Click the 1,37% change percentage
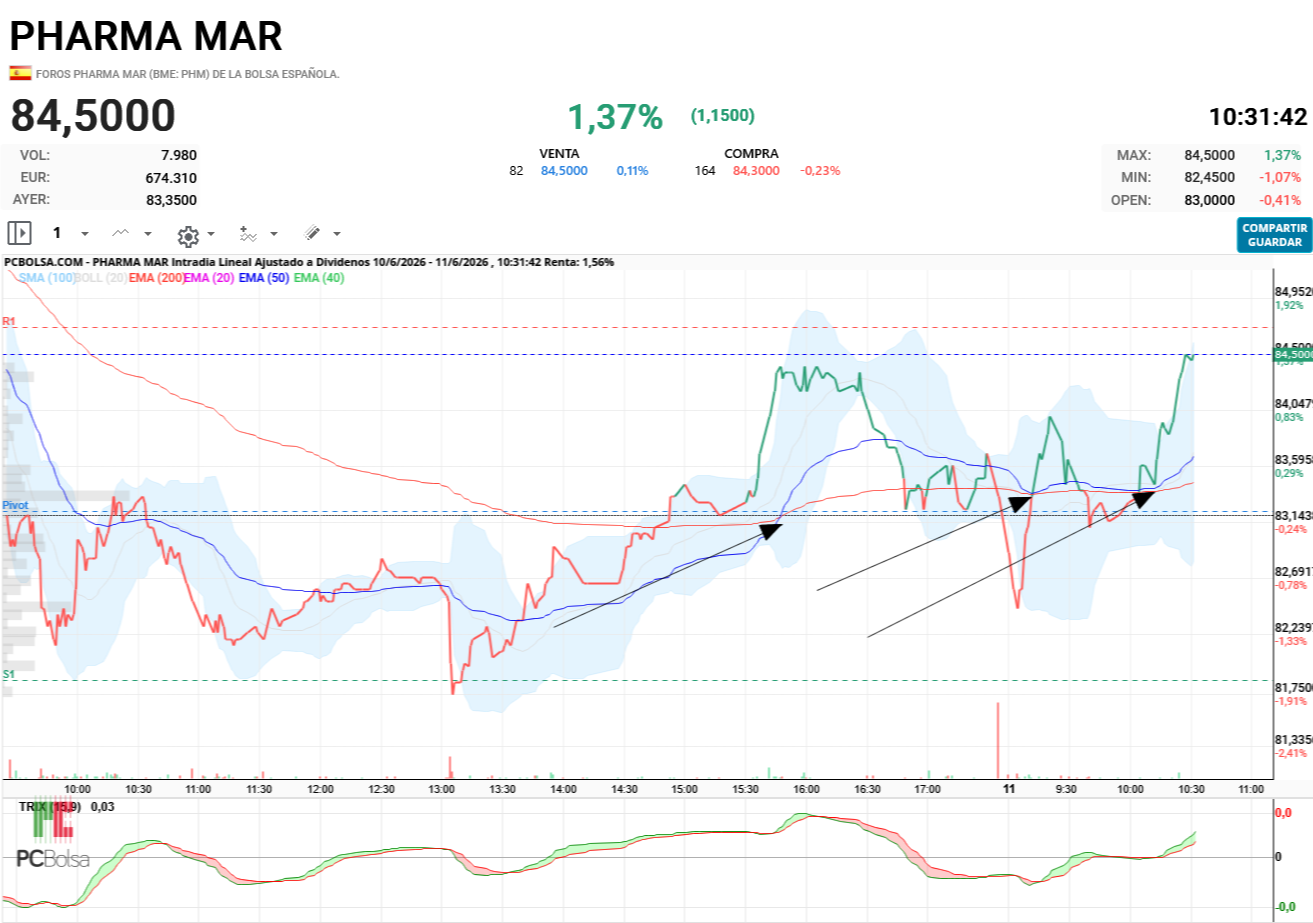Image resolution: width=1313 pixels, height=923 pixels. point(615,117)
